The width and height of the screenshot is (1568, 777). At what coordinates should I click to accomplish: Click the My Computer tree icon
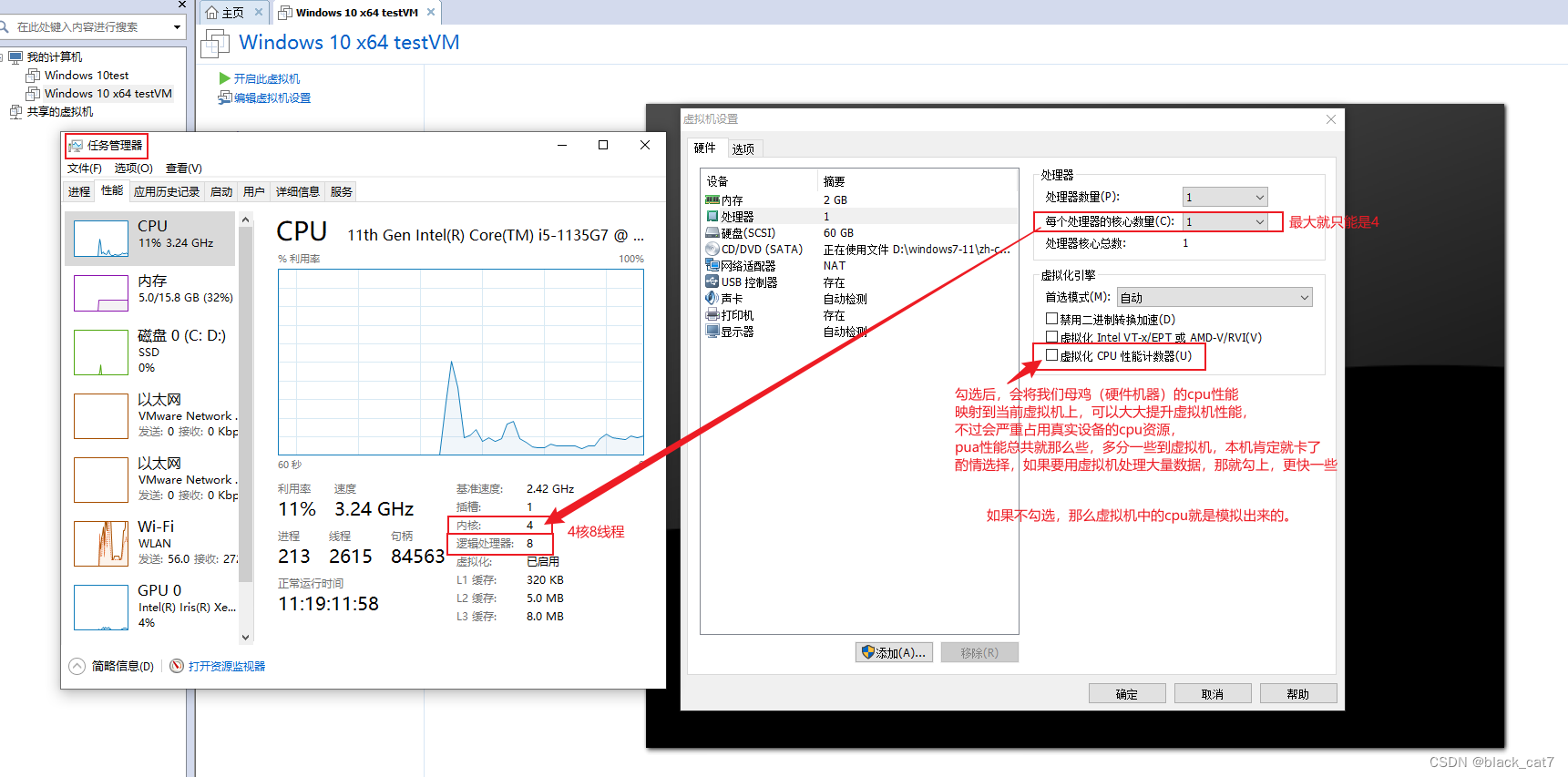click(x=15, y=56)
